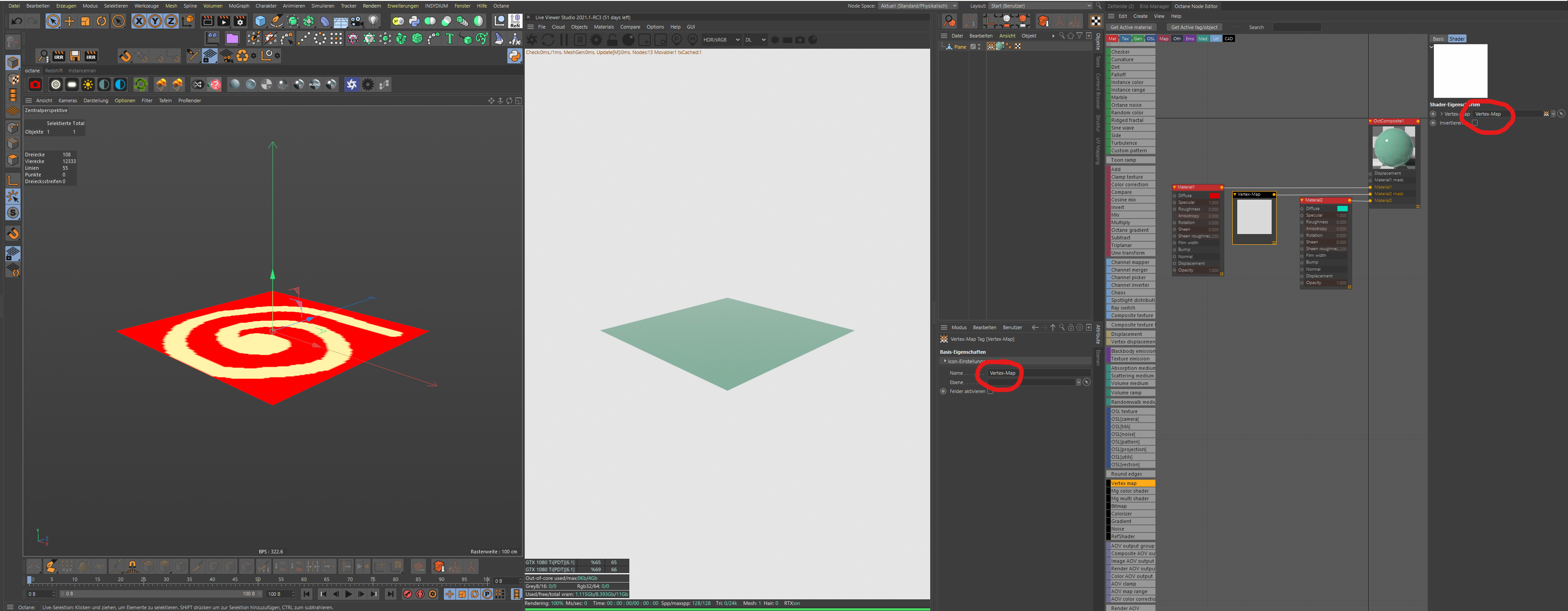Select the Move tool in top toolbar

69,21
